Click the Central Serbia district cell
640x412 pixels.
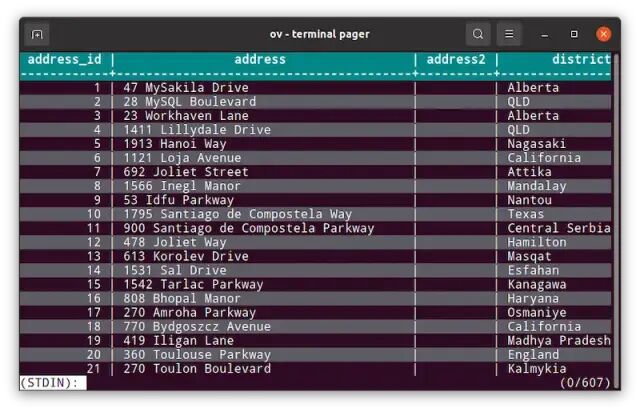click(559, 228)
